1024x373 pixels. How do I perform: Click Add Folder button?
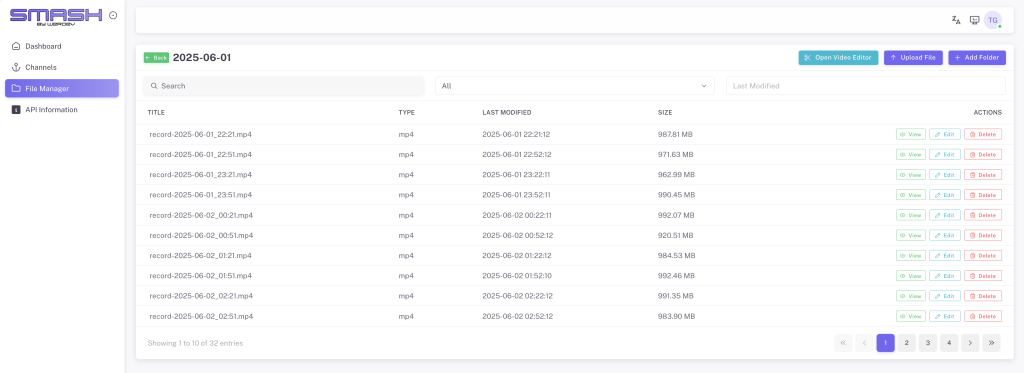point(977,57)
